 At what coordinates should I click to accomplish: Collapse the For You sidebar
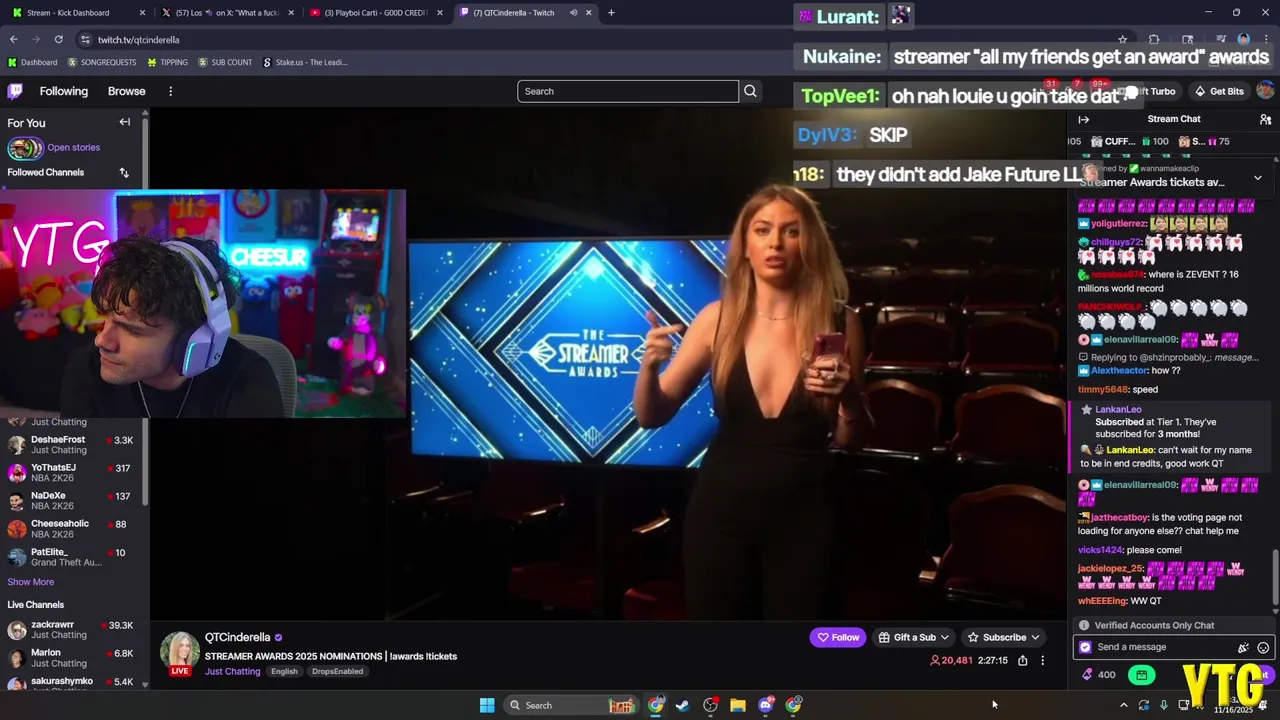point(125,122)
